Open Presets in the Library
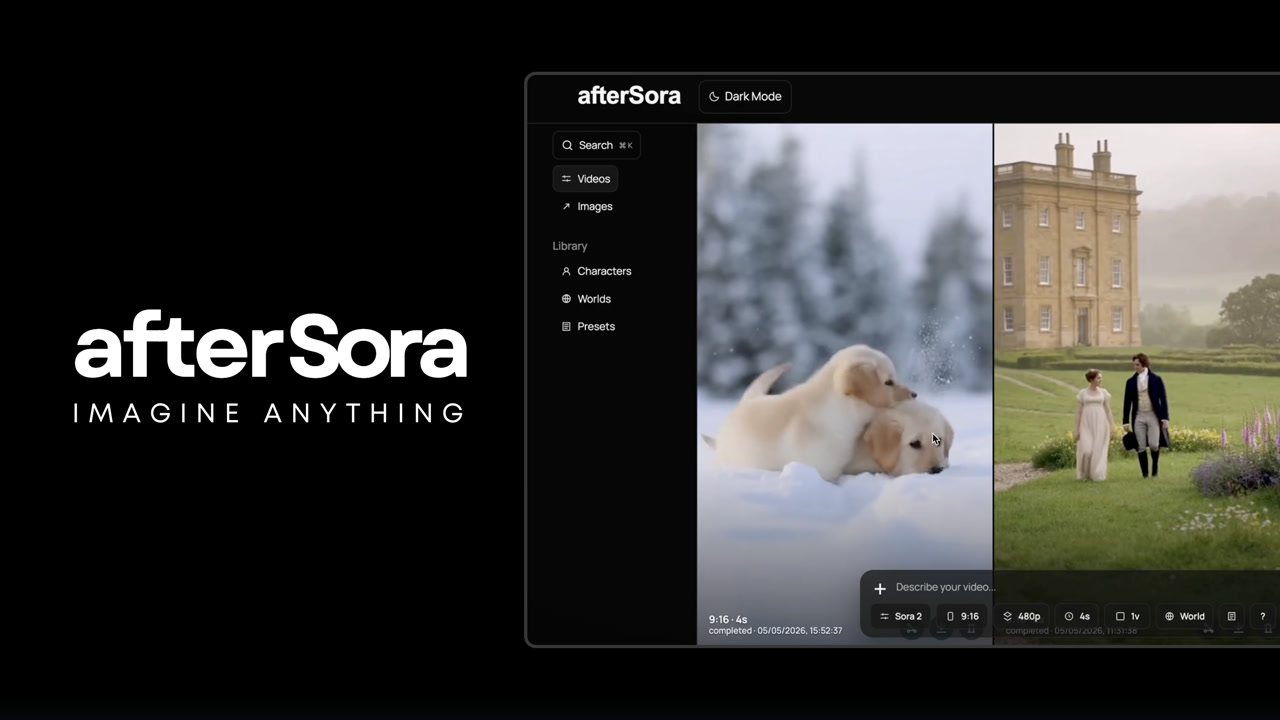This screenshot has height=720, width=1280. pyautogui.click(x=588, y=327)
